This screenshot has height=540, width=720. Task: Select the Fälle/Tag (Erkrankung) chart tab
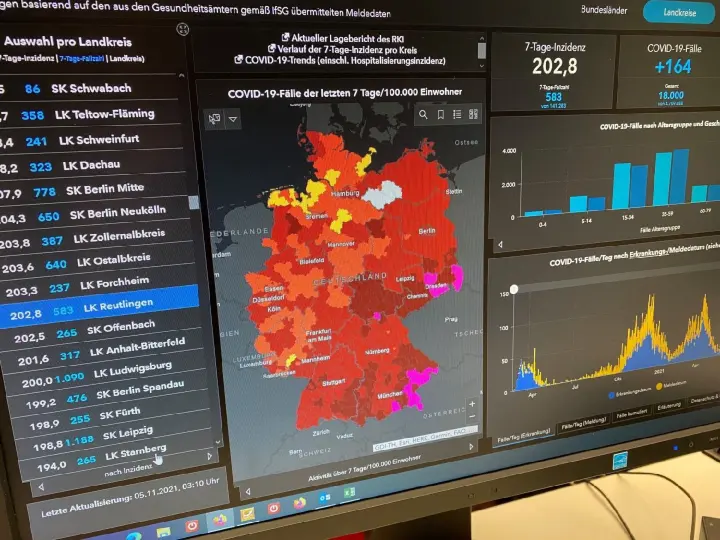522,439
